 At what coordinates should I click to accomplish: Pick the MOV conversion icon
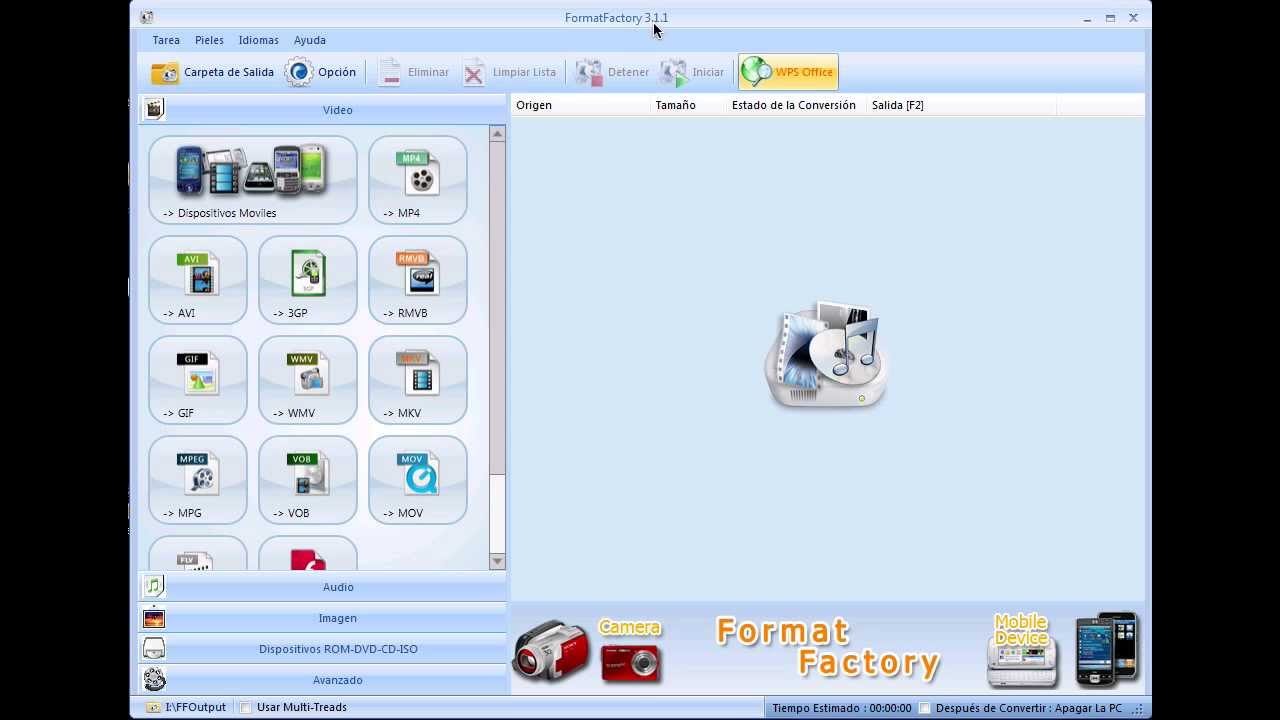pyautogui.click(x=418, y=480)
